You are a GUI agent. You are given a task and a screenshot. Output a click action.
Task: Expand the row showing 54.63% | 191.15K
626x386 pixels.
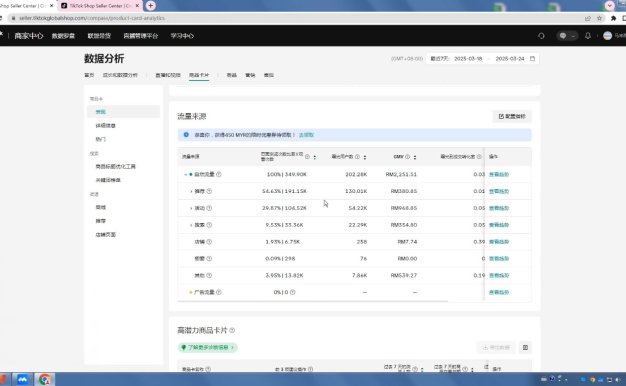click(x=191, y=191)
